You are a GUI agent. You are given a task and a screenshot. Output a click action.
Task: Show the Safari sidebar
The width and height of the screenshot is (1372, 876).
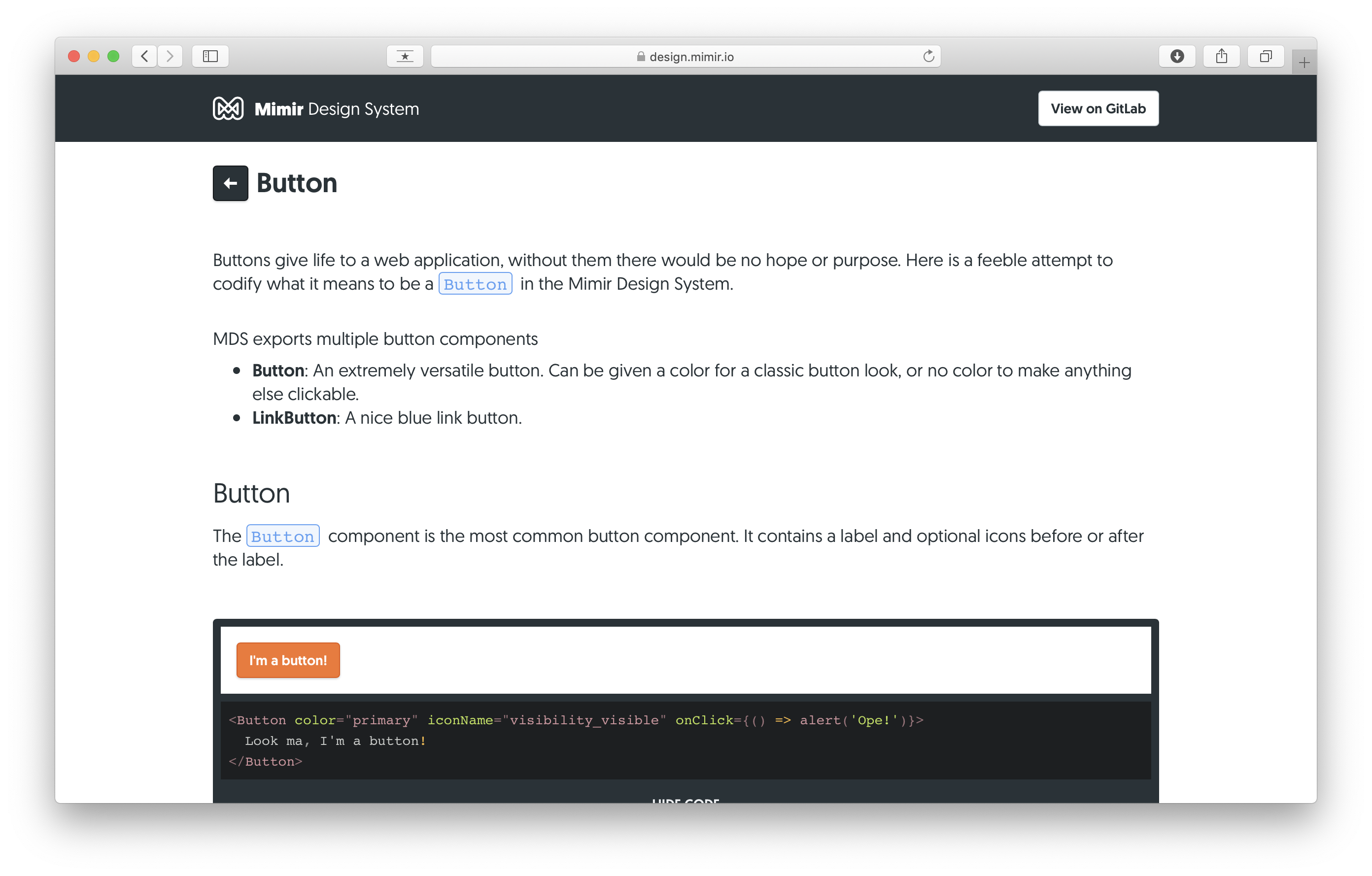point(210,56)
